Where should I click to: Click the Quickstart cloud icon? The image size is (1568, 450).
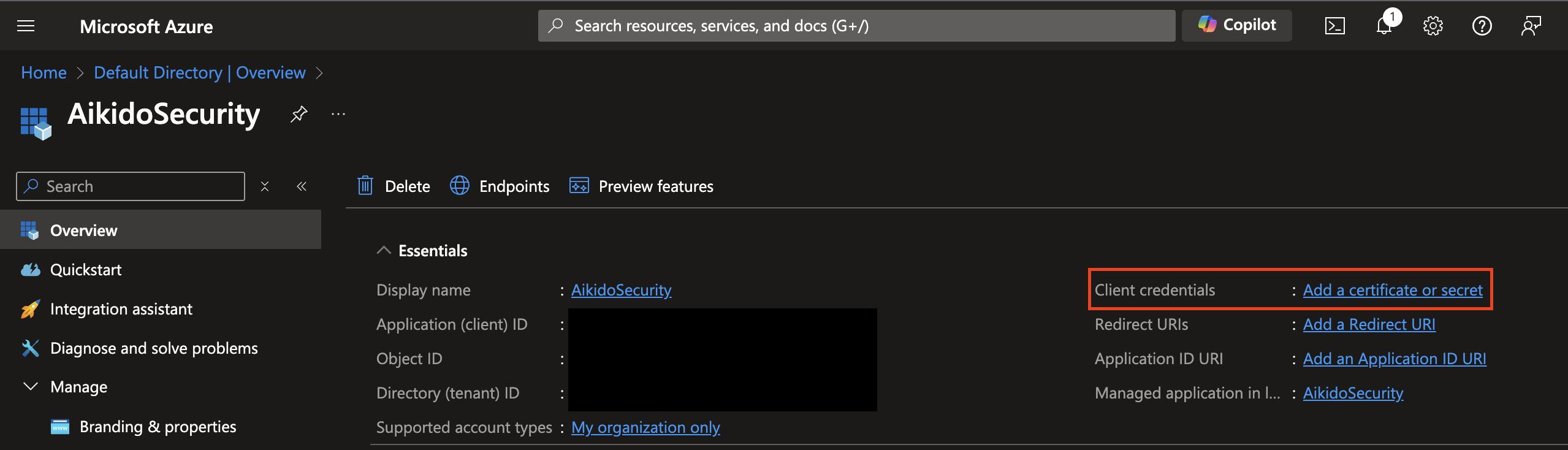(30, 270)
